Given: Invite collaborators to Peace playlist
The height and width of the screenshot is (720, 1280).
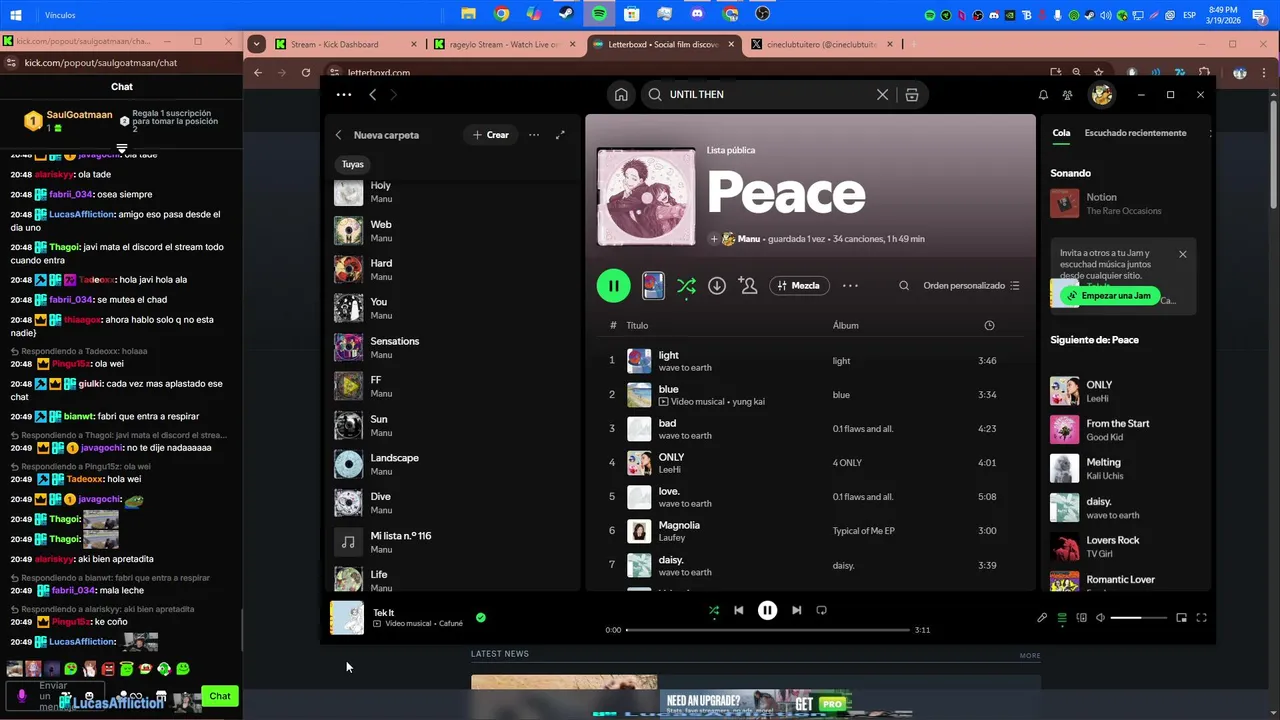Looking at the screenshot, I should (748, 286).
